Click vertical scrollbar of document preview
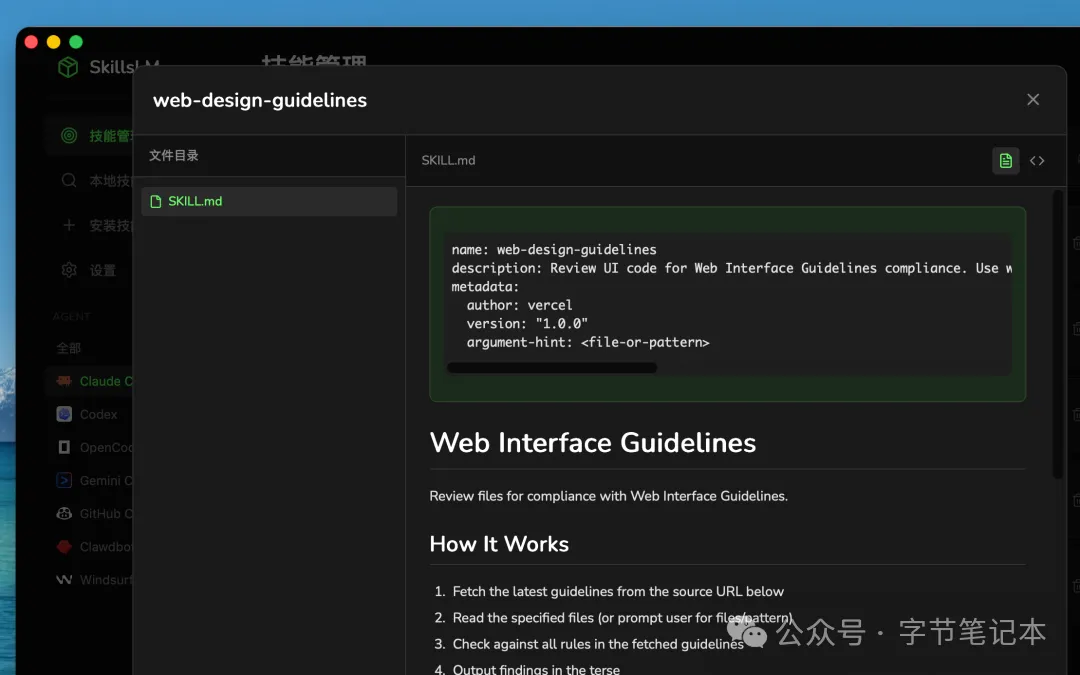The width and height of the screenshot is (1080, 675). pyautogui.click(x=1058, y=334)
